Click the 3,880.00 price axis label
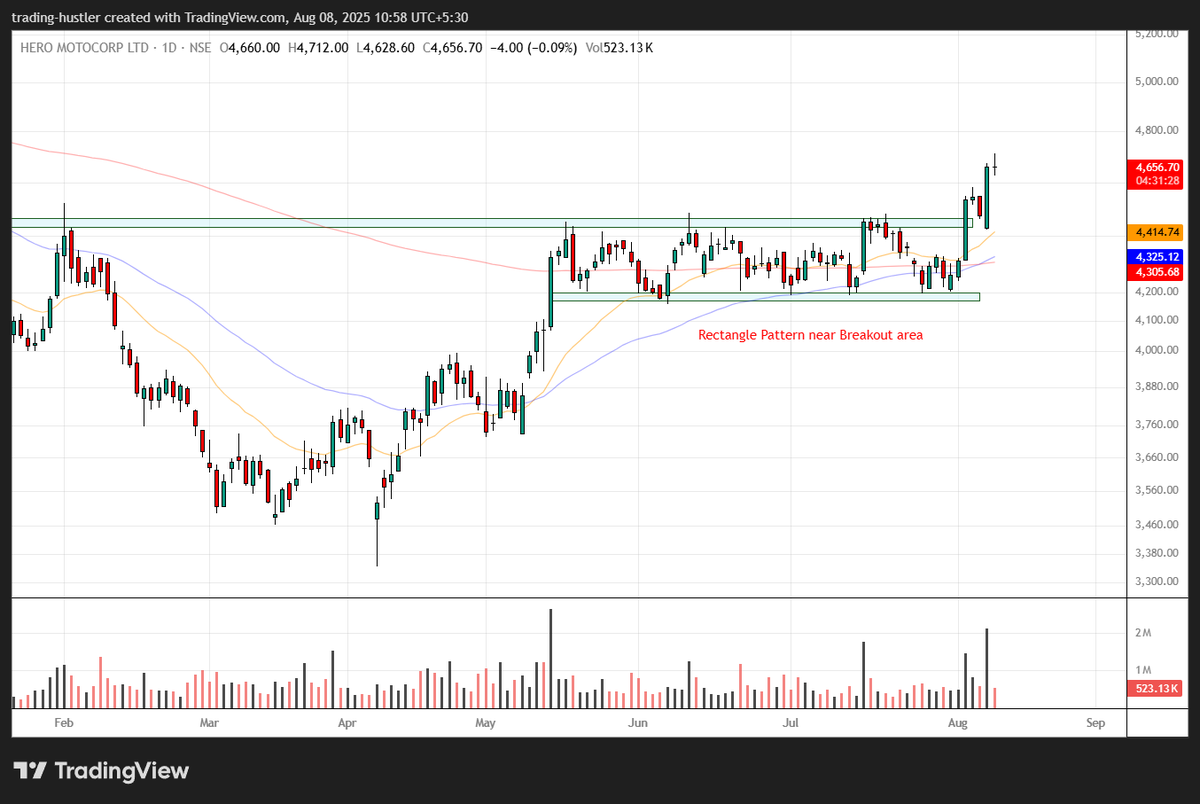1200x804 pixels. [1155, 386]
